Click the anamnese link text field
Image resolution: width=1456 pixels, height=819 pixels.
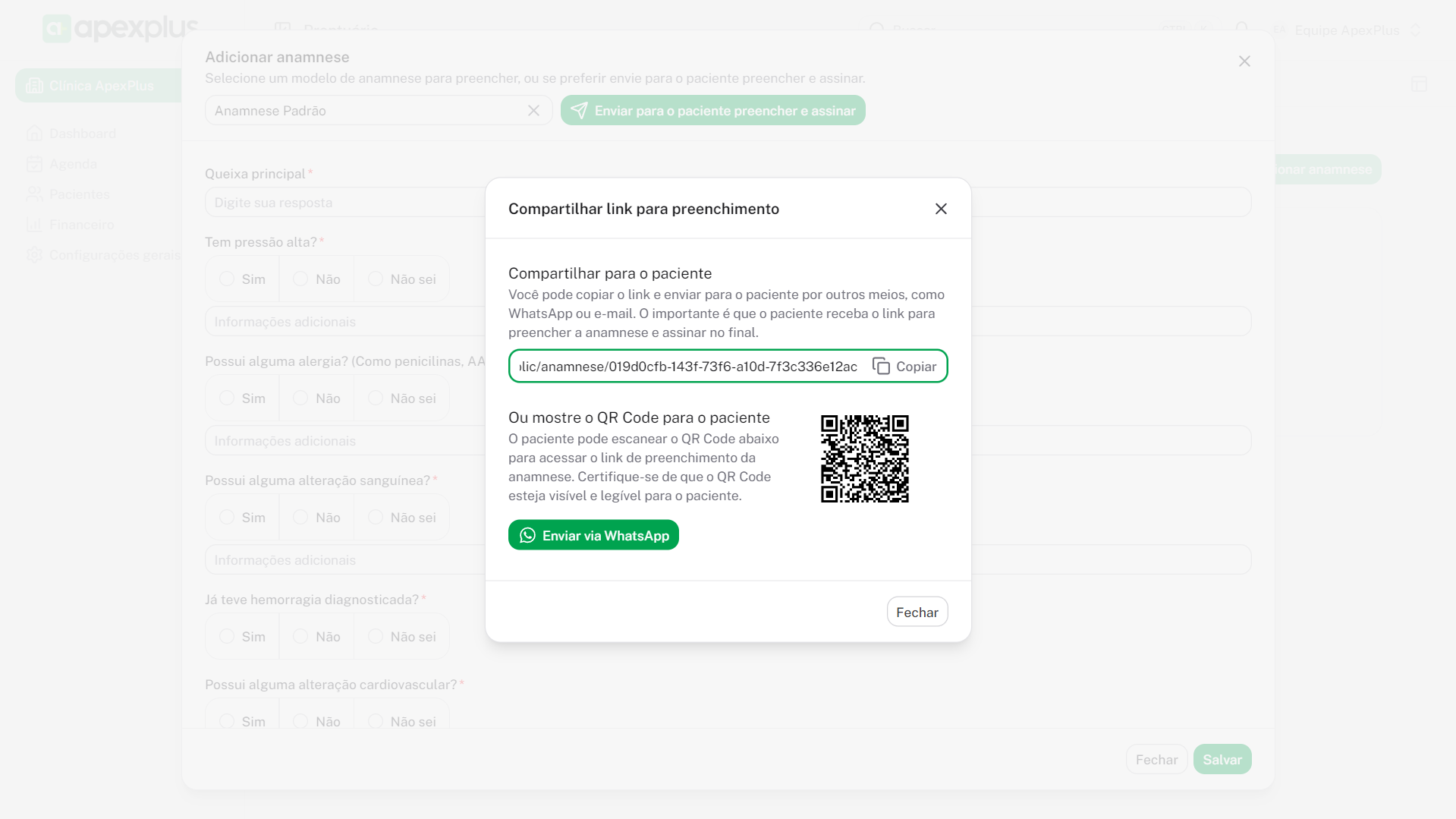tap(687, 367)
